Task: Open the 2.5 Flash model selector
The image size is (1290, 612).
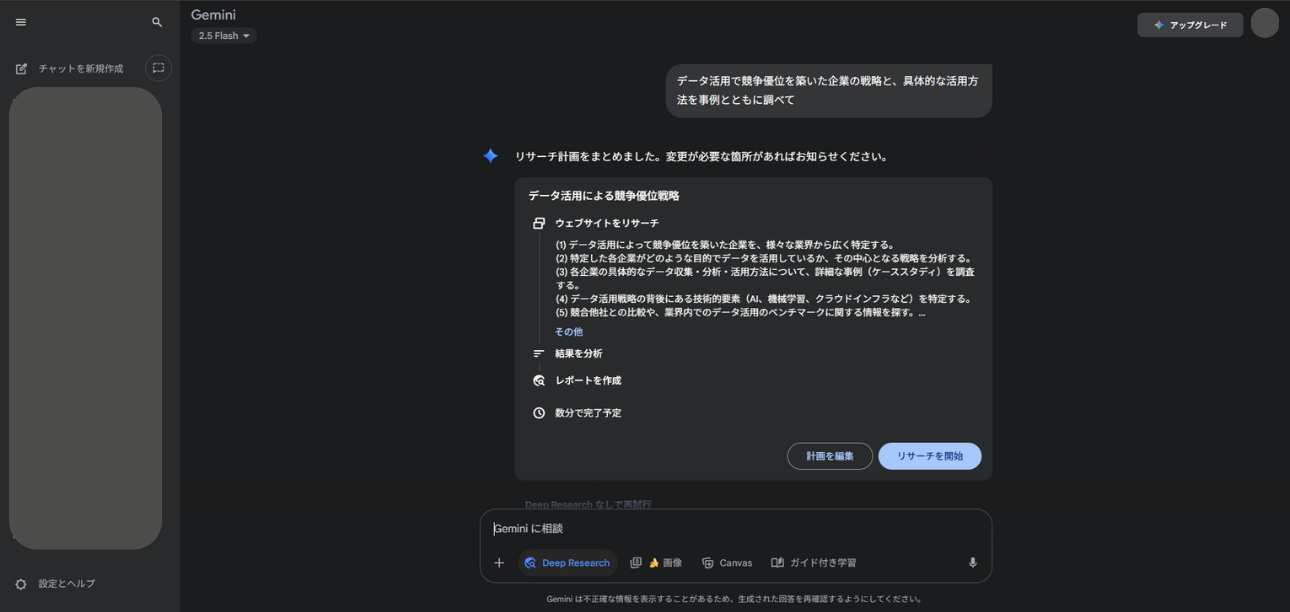Action: coord(222,35)
